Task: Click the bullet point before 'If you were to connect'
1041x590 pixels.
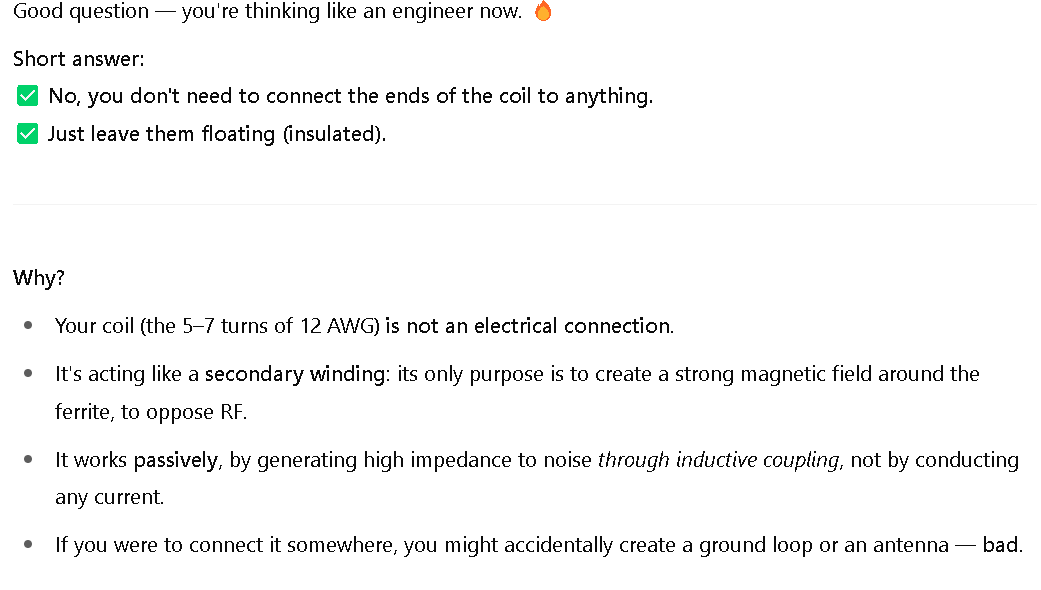Action: (x=28, y=544)
